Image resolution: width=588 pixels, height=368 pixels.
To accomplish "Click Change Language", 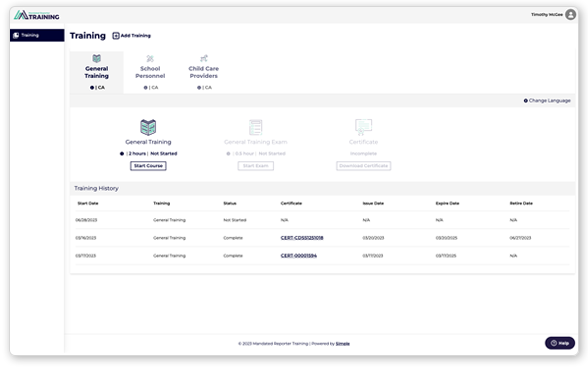I will point(547,101).
